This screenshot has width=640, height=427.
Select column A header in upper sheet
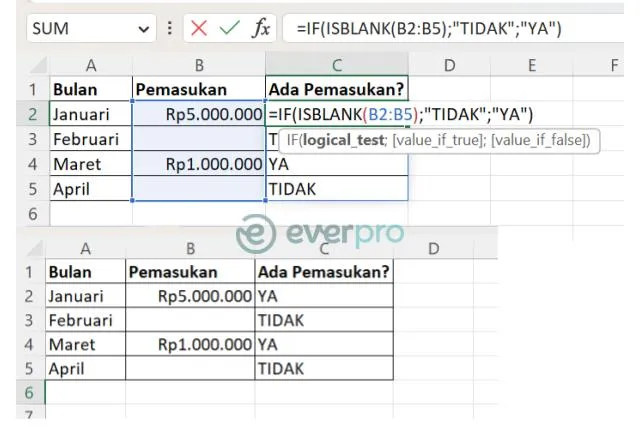point(91,65)
